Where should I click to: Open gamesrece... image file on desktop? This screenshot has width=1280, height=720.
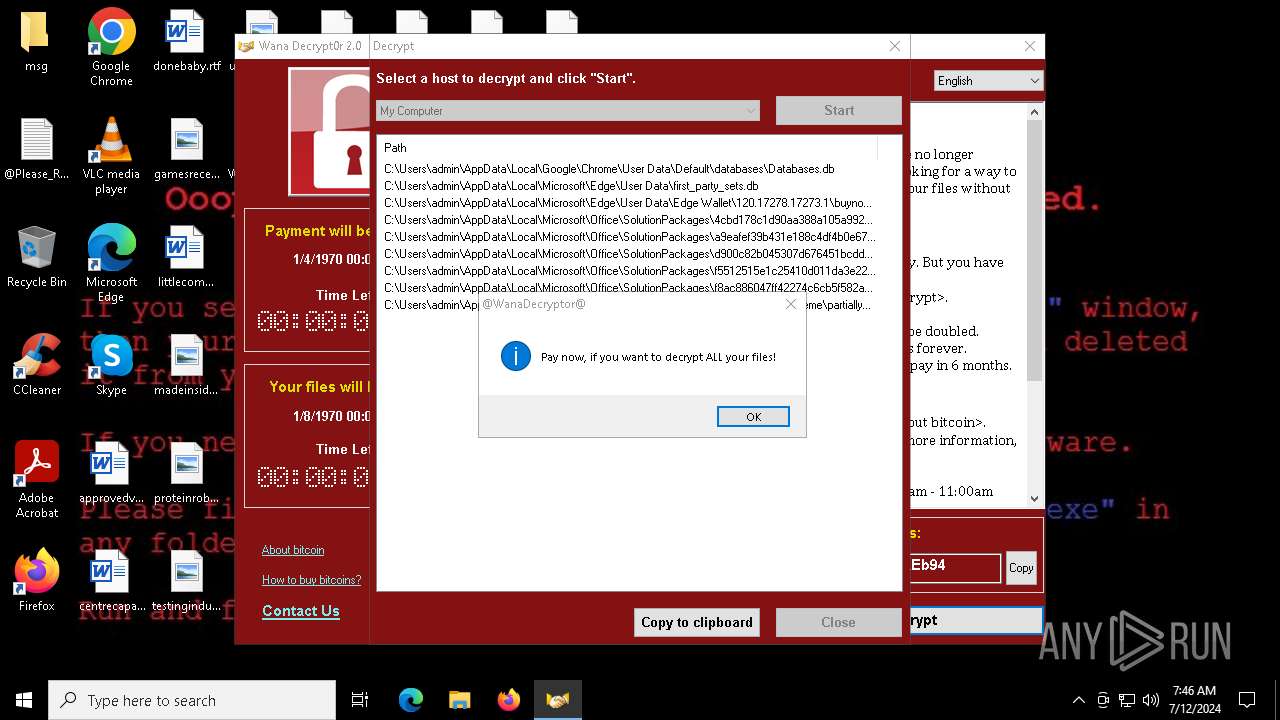pos(186,150)
